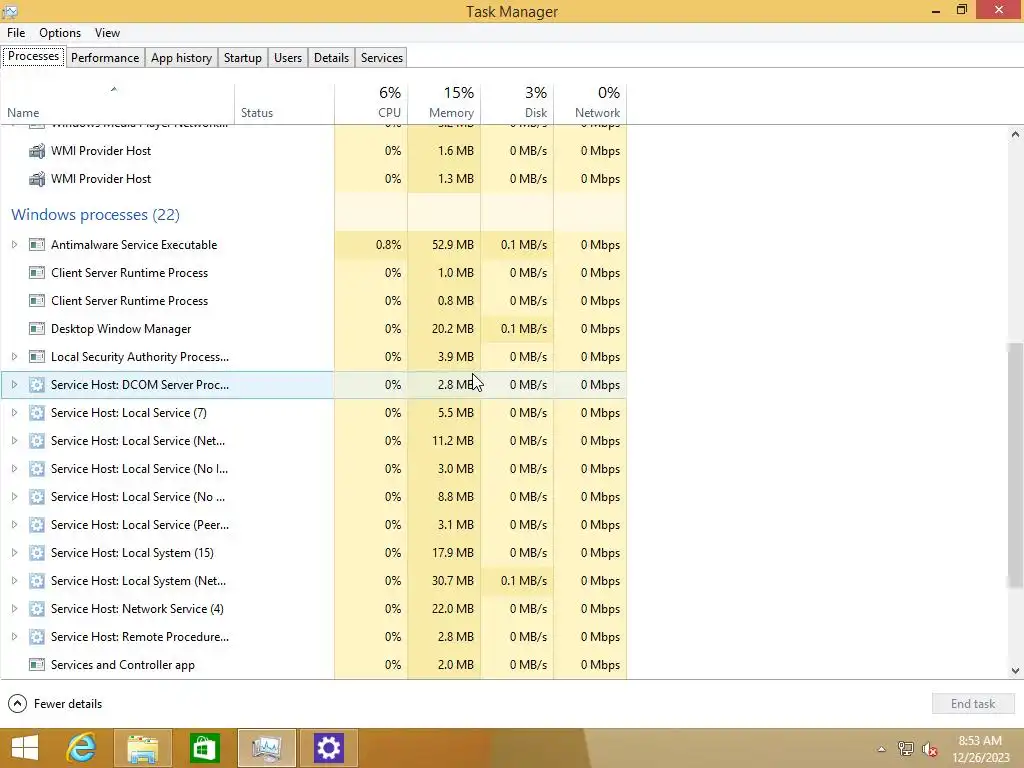This screenshot has height=768, width=1024.
Task: Sort by the Status column header
Action: tap(285, 103)
